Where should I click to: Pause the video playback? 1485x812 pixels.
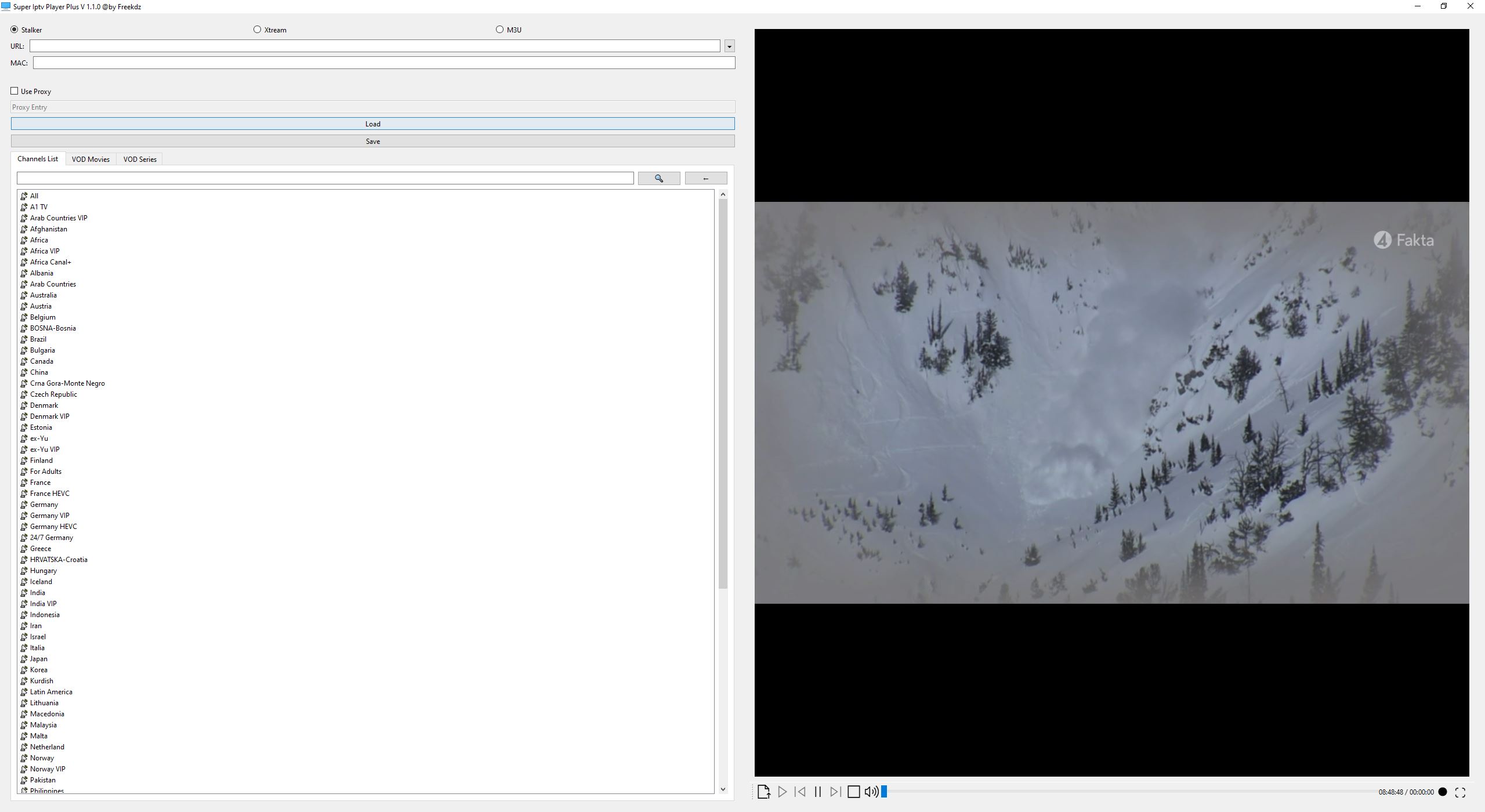(818, 792)
